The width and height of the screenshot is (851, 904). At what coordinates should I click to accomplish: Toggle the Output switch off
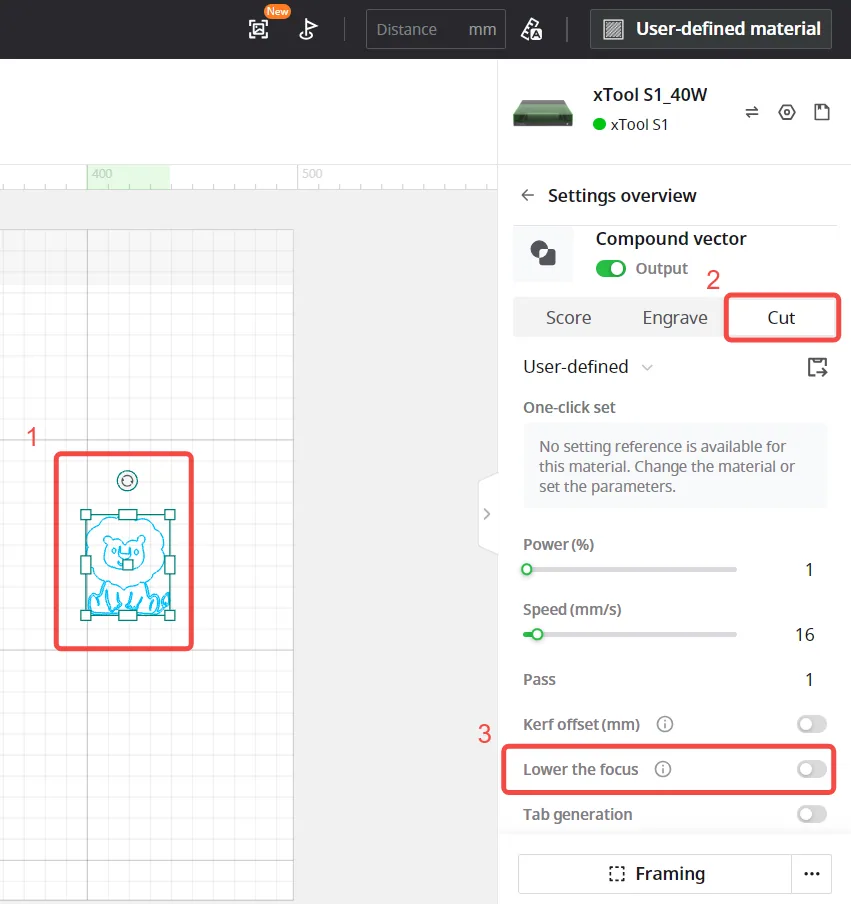(611, 269)
